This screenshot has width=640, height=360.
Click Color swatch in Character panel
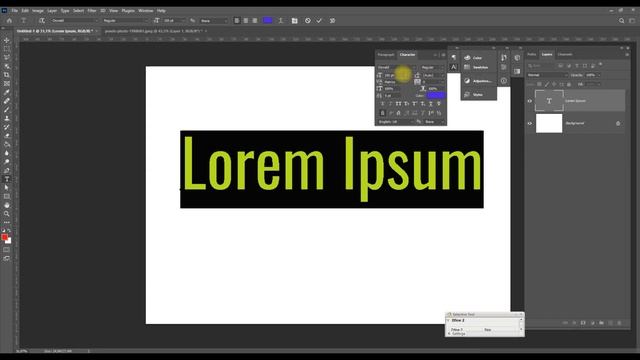pyautogui.click(x=436, y=95)
